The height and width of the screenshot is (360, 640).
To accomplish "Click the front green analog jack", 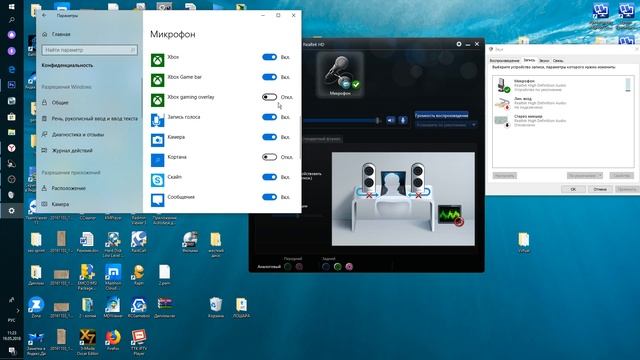I will tap(288, 267).
